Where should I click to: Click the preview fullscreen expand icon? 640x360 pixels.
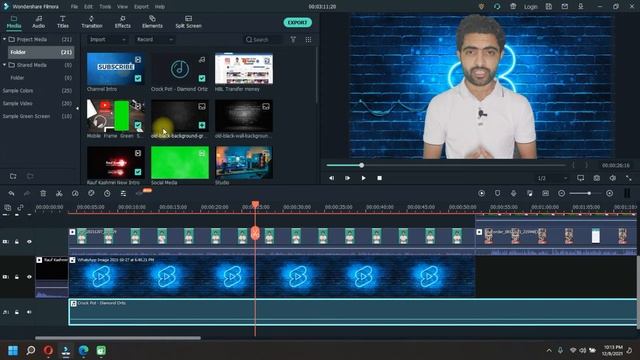[x=629, y=178]
